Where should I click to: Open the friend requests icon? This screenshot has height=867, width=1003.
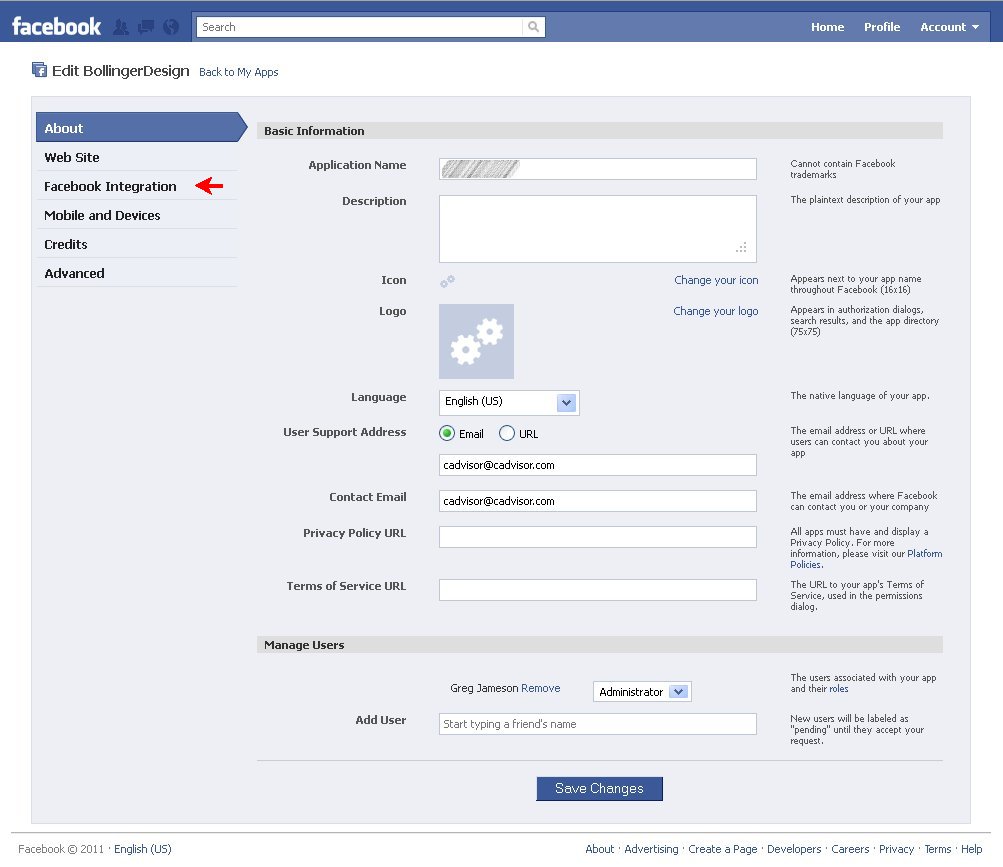coord(119,27)
